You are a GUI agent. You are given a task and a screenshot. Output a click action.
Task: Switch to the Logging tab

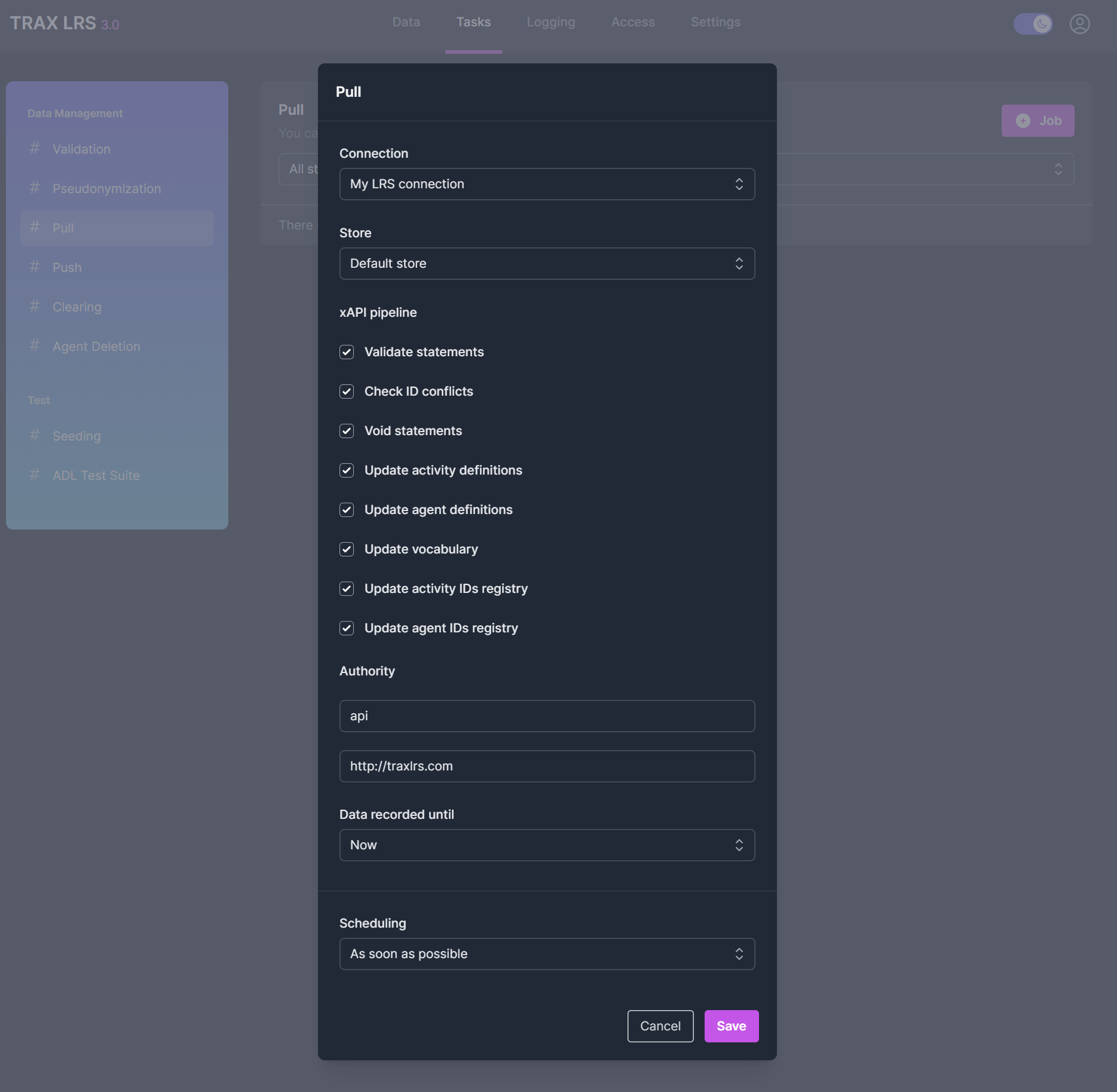(x=550, y=22)
